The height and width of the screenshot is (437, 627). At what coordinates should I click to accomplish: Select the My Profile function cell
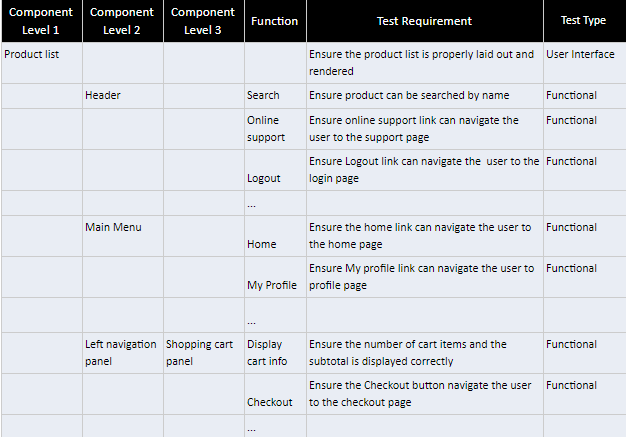(x=275, y=277)
